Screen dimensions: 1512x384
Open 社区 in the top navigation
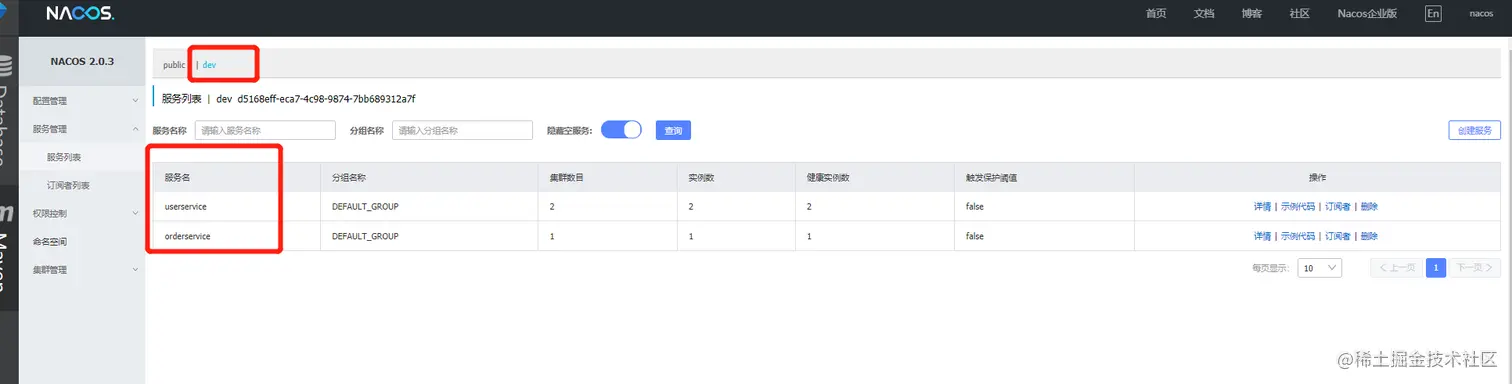point(1300,14)
